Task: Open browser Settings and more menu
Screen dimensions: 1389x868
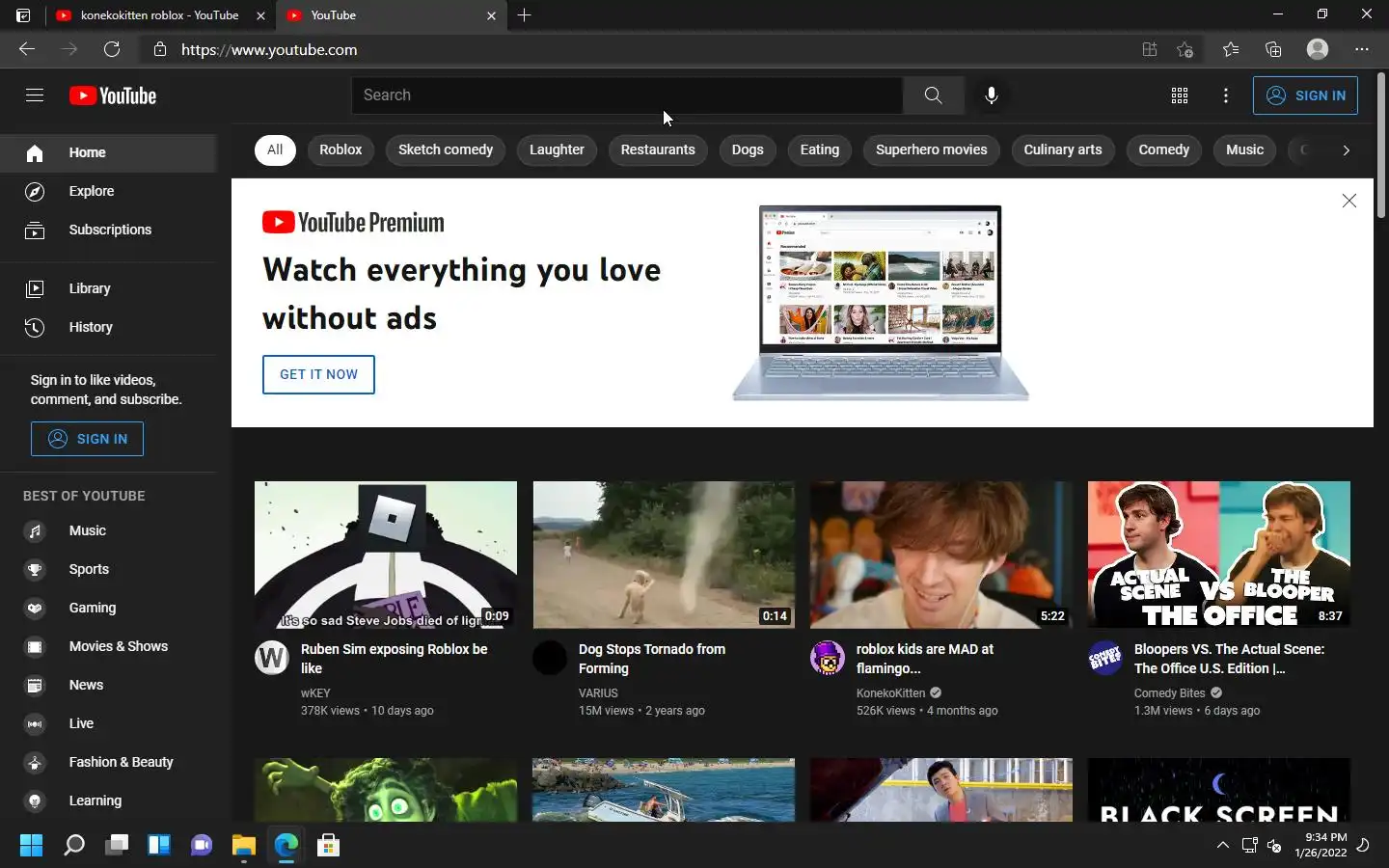Action: [x=1361, y=49]
